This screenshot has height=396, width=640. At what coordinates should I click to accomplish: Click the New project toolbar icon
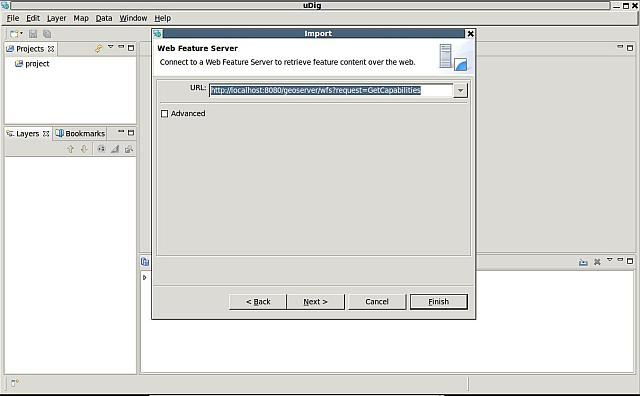tap(15, 34)
